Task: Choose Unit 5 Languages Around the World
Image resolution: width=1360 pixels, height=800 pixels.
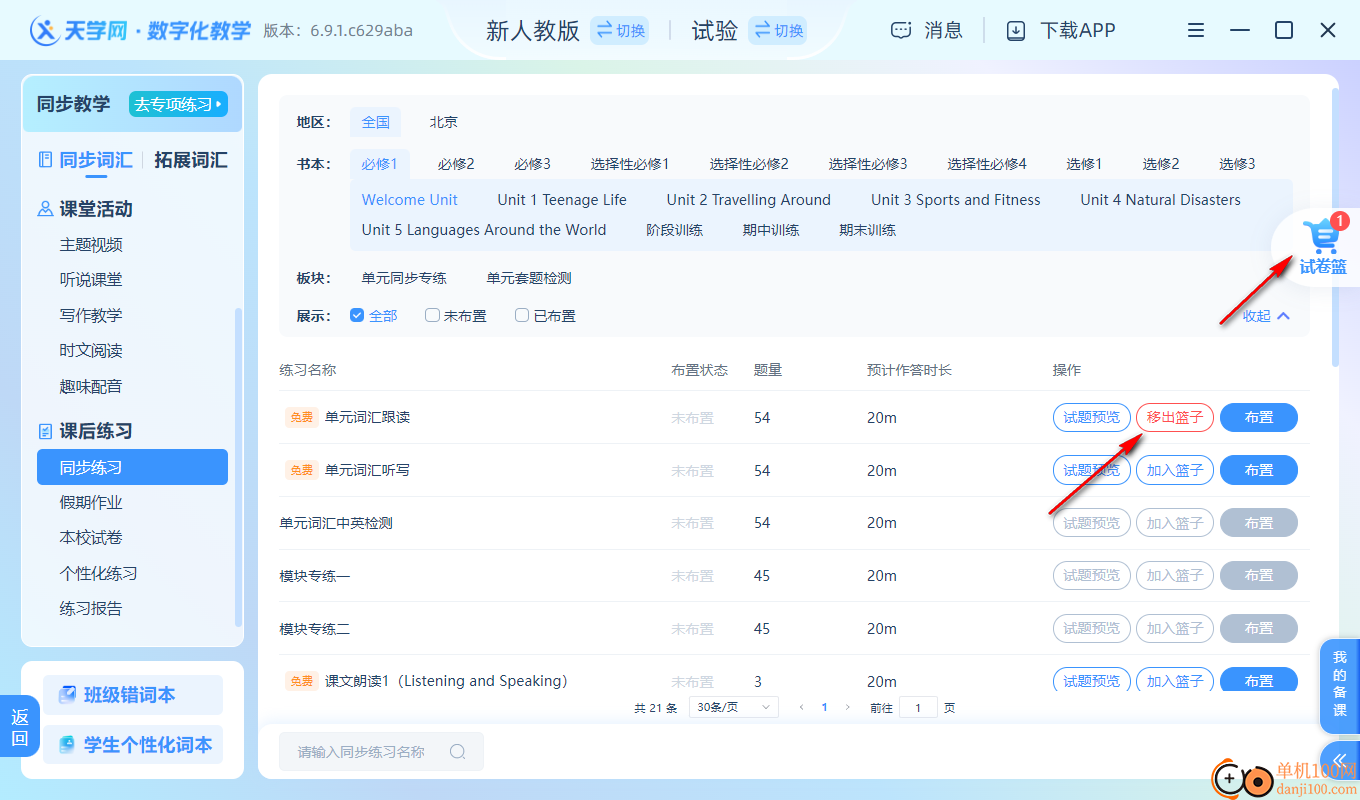Action: coord(484,230)
